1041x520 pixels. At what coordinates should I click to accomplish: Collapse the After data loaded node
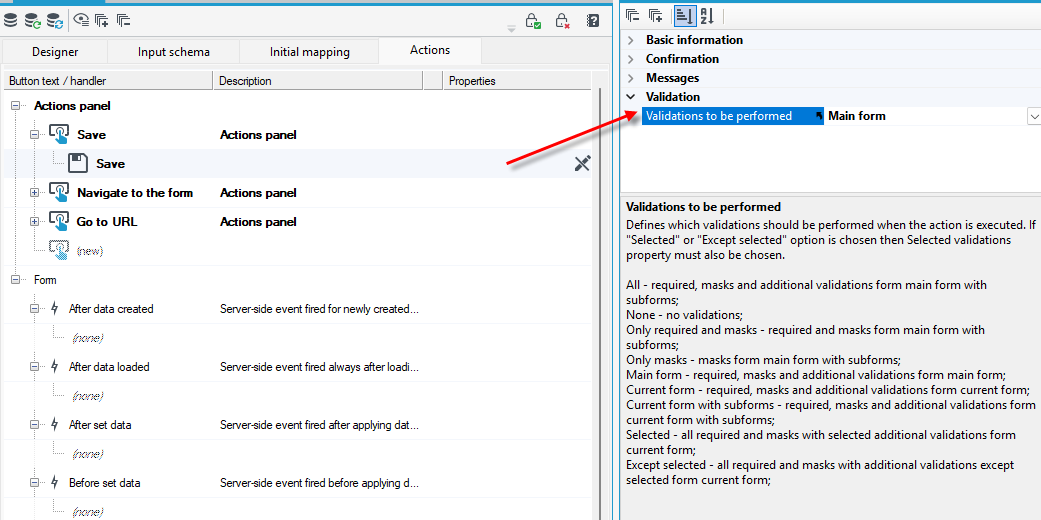pos(35,367)
